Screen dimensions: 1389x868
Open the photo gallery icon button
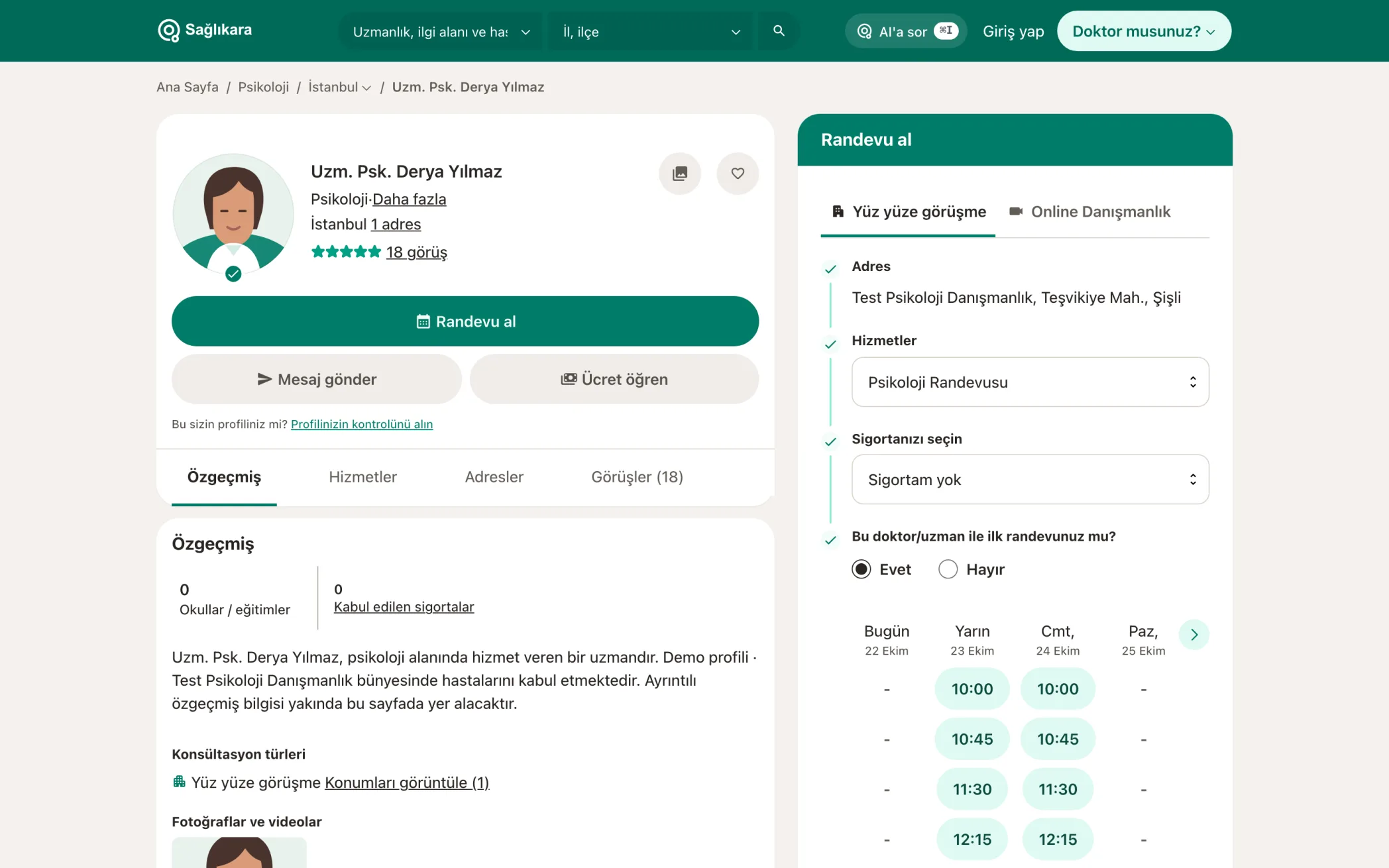pyautogui.click(x=680, y=174)
